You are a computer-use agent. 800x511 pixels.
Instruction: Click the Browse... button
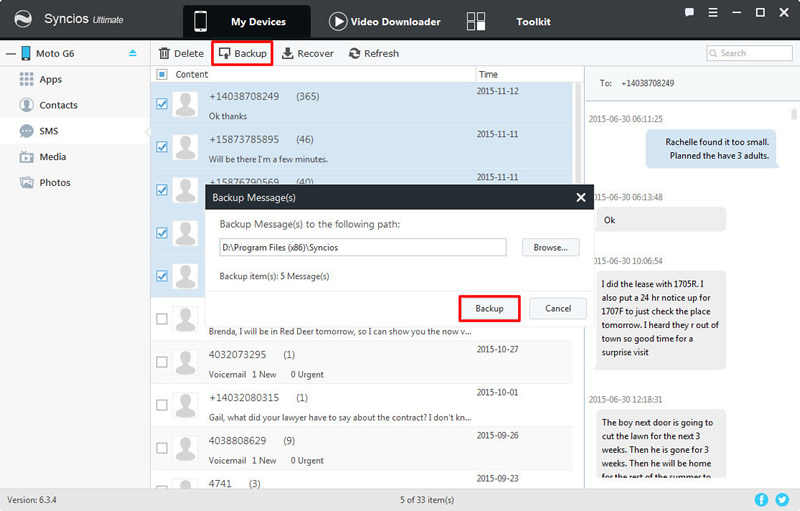click(x=551, y=247)
